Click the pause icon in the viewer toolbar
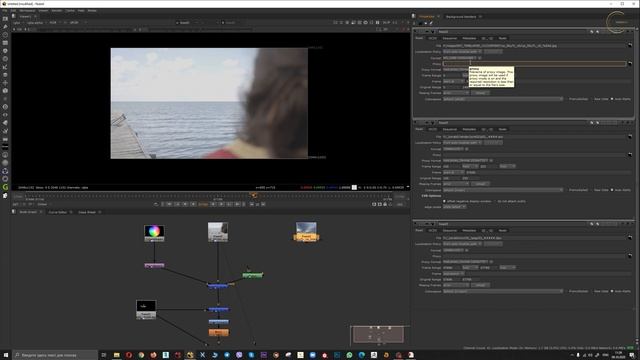Screen dimensions: 640x360 pos(378,22)
